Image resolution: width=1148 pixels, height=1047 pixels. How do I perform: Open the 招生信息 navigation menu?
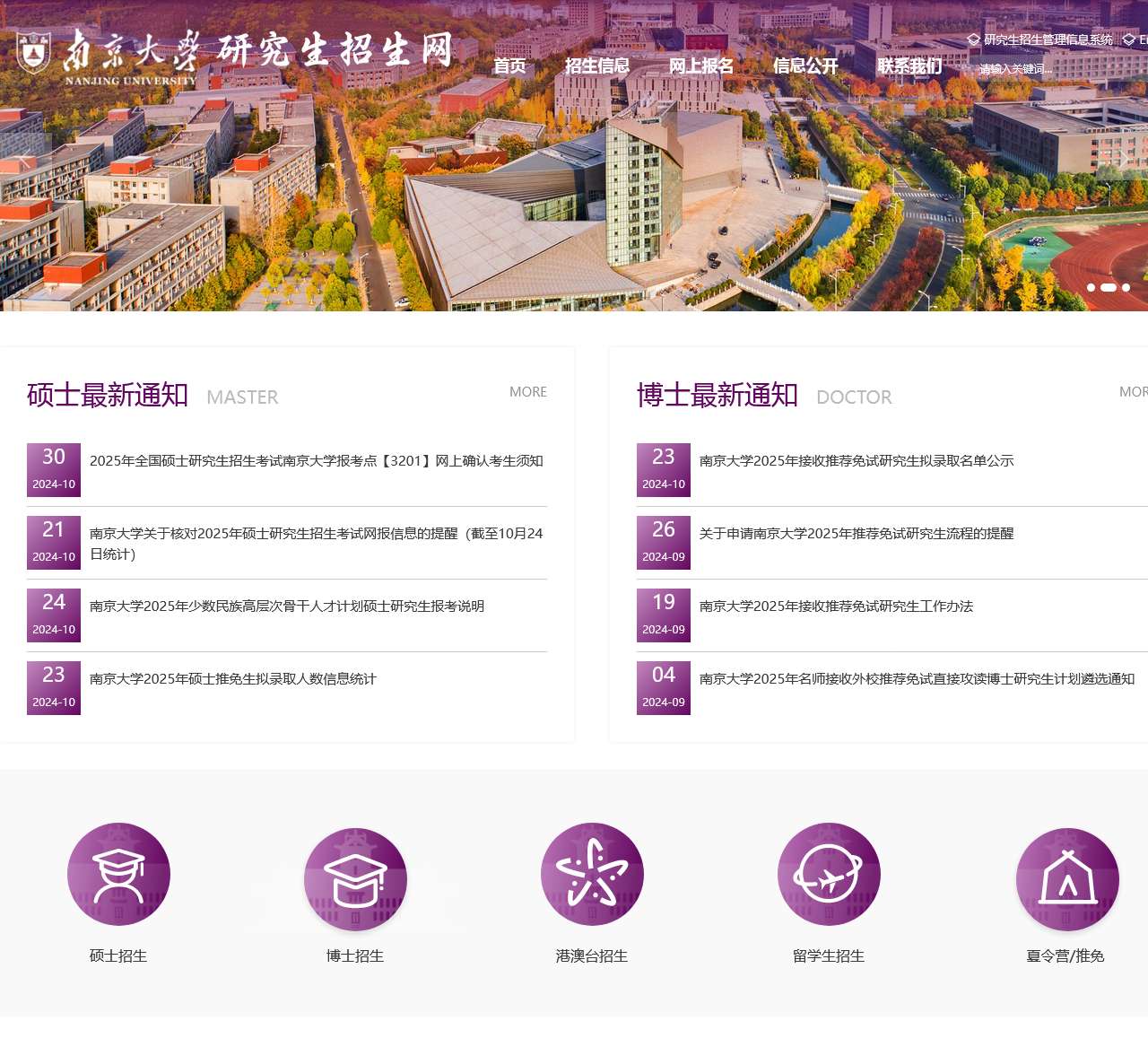pos(597,65)
